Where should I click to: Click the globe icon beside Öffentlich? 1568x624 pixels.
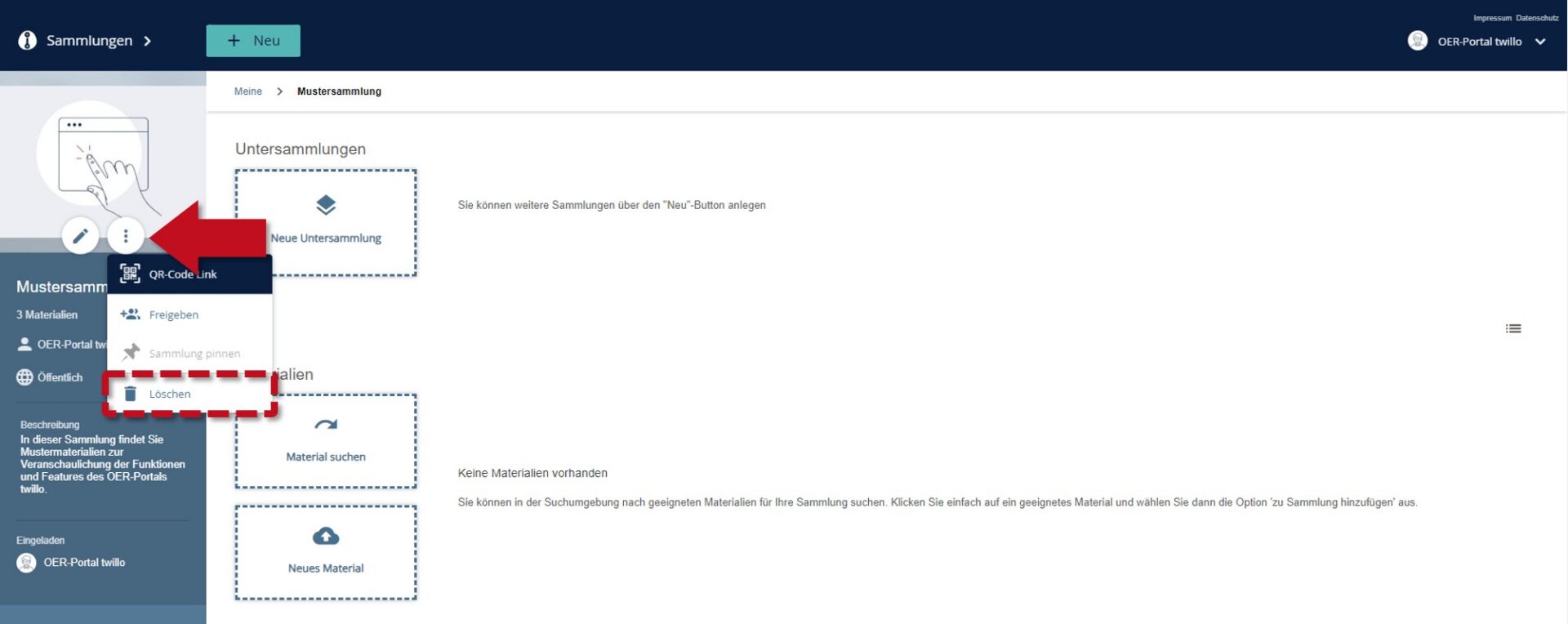(x=24, y=377)
